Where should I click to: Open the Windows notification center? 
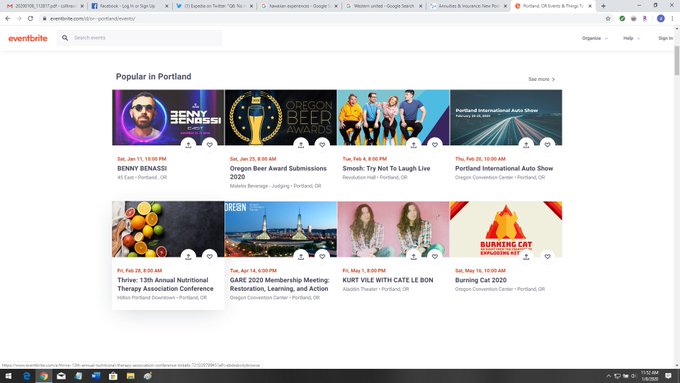pos(668,376)
